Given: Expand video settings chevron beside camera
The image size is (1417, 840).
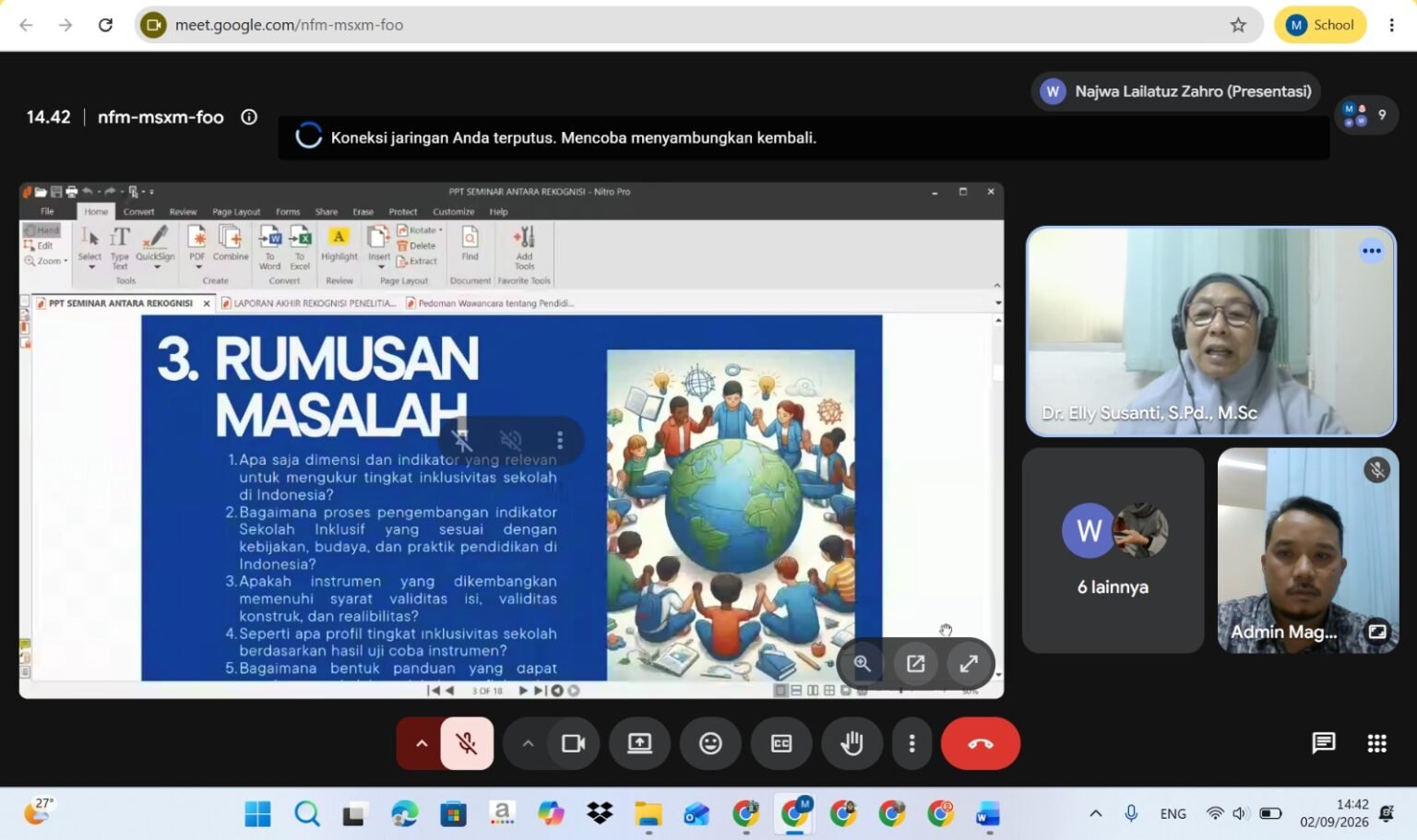Looking at the screenshot, I should click(x=528, y=743).
